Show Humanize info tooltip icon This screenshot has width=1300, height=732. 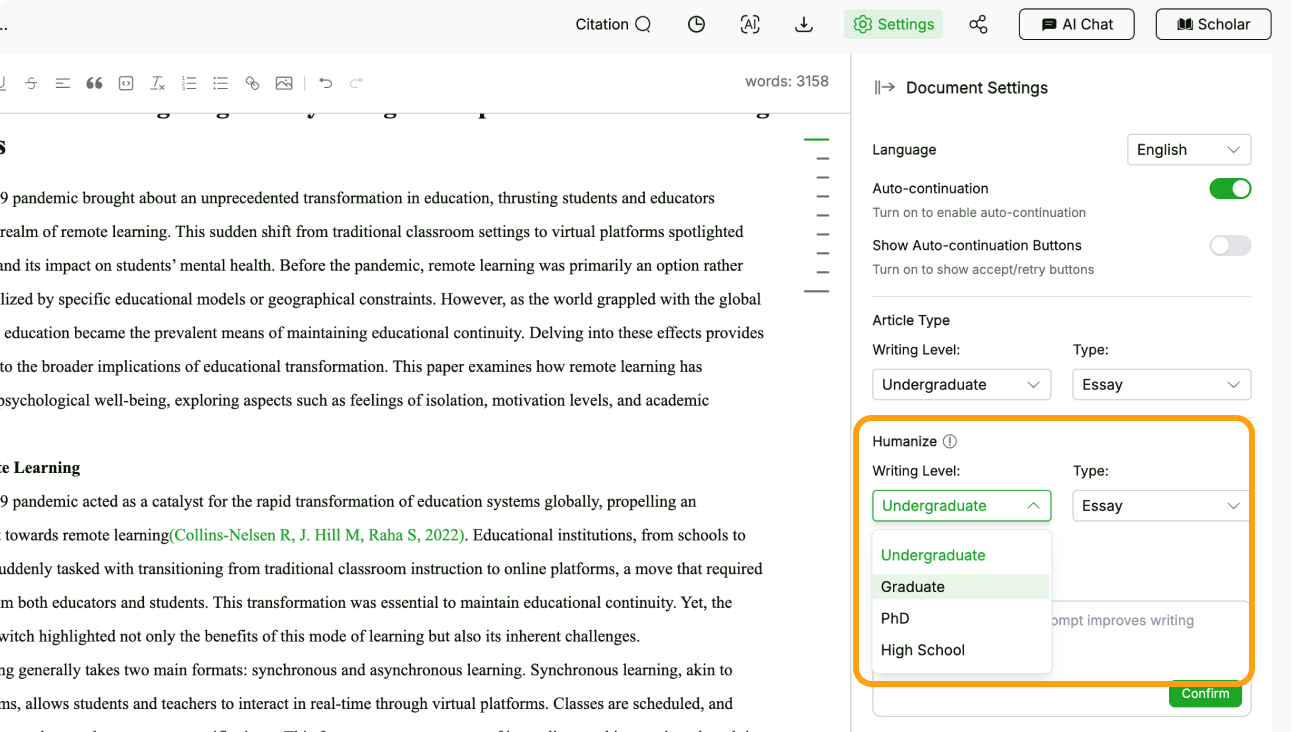coord(950,441)
